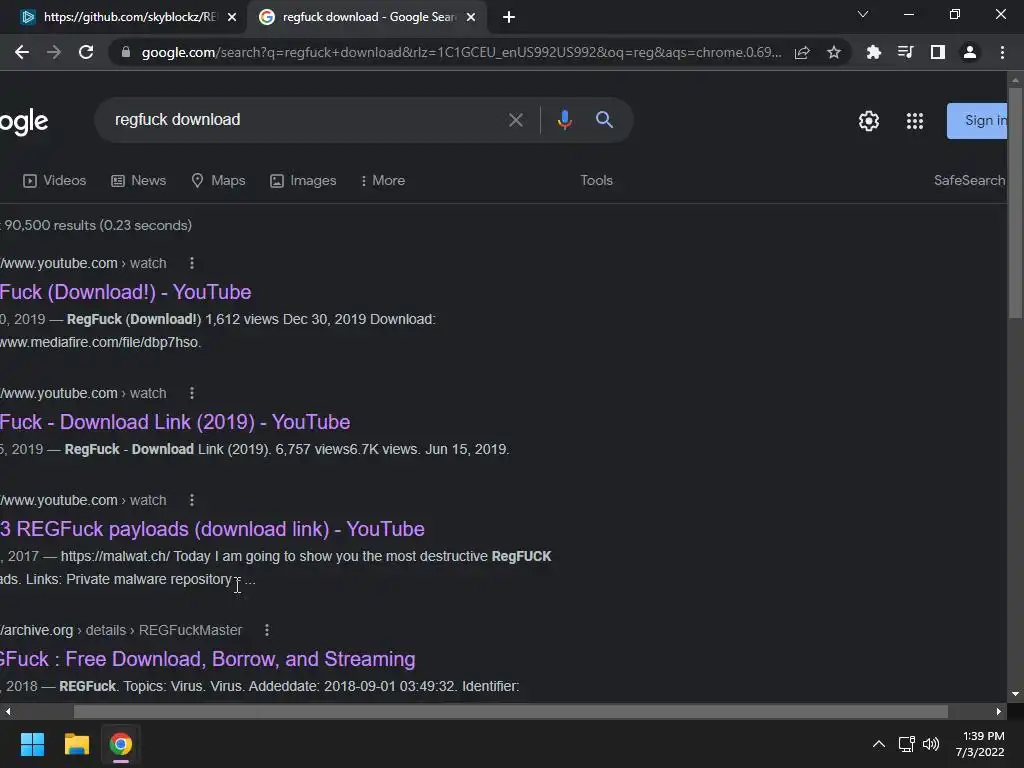
Task: Open RegFuck (Download!) YouTube result
Action: pyautogui.click(x=125, y=292)
